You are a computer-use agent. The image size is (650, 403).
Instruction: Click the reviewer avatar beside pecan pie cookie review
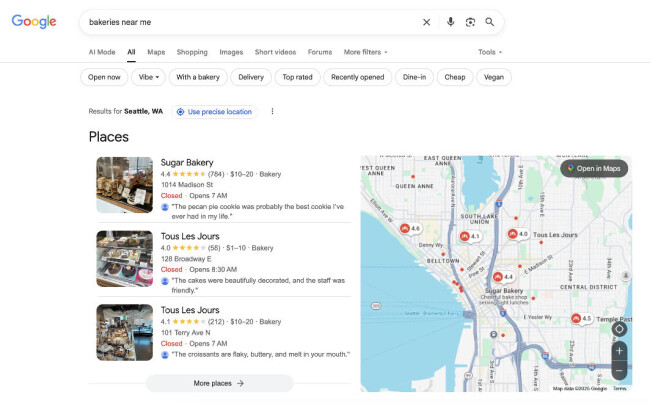tap(165, 207)
